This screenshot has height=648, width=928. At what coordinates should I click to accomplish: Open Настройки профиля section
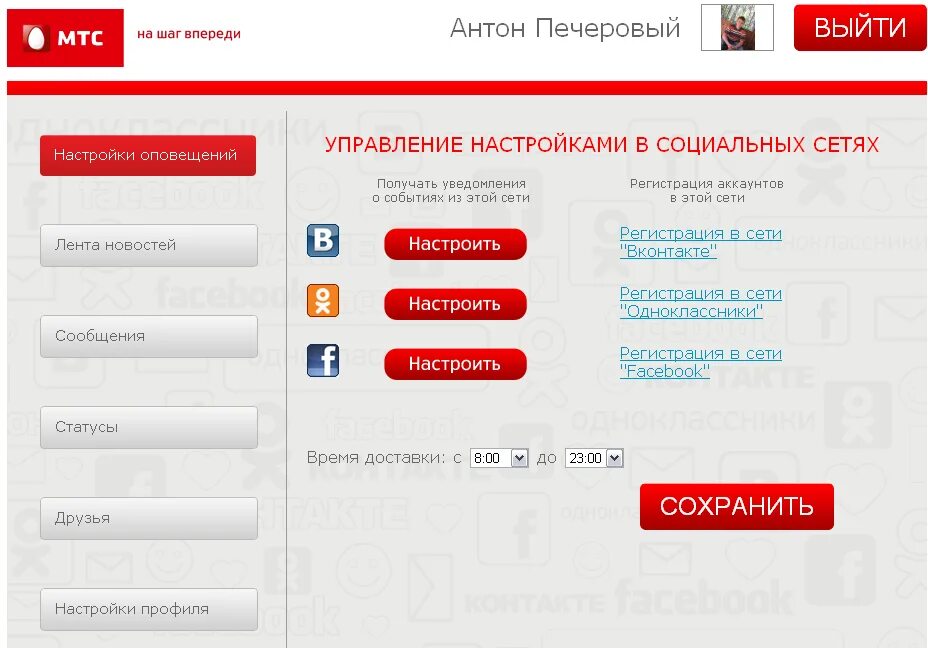(x=148, y=608)
